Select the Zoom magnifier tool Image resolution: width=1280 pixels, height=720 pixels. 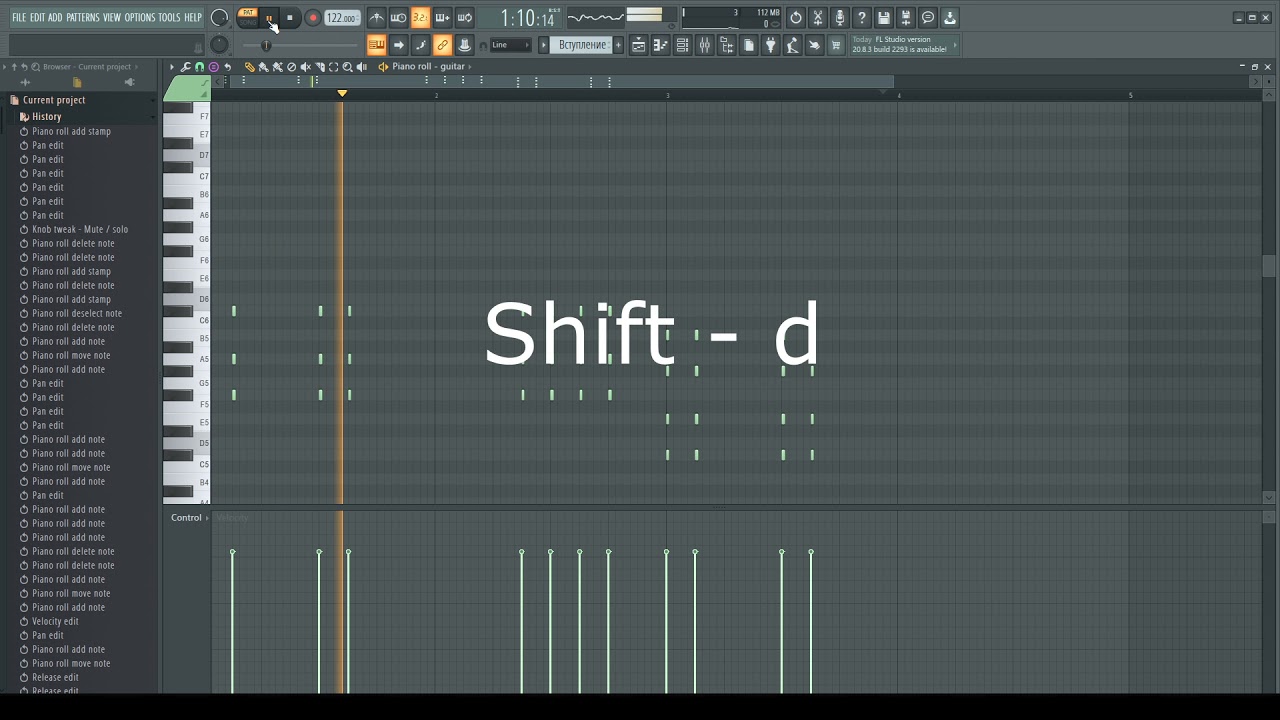point(348,67)
